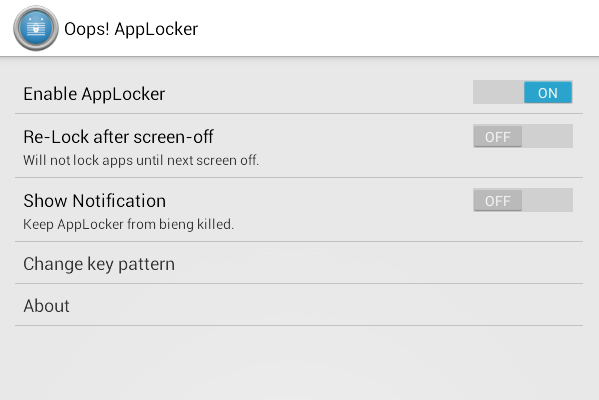Select the Enable AppLocker label
The width and height of the screenshot is (599, 400).
[x=94, y=94]
